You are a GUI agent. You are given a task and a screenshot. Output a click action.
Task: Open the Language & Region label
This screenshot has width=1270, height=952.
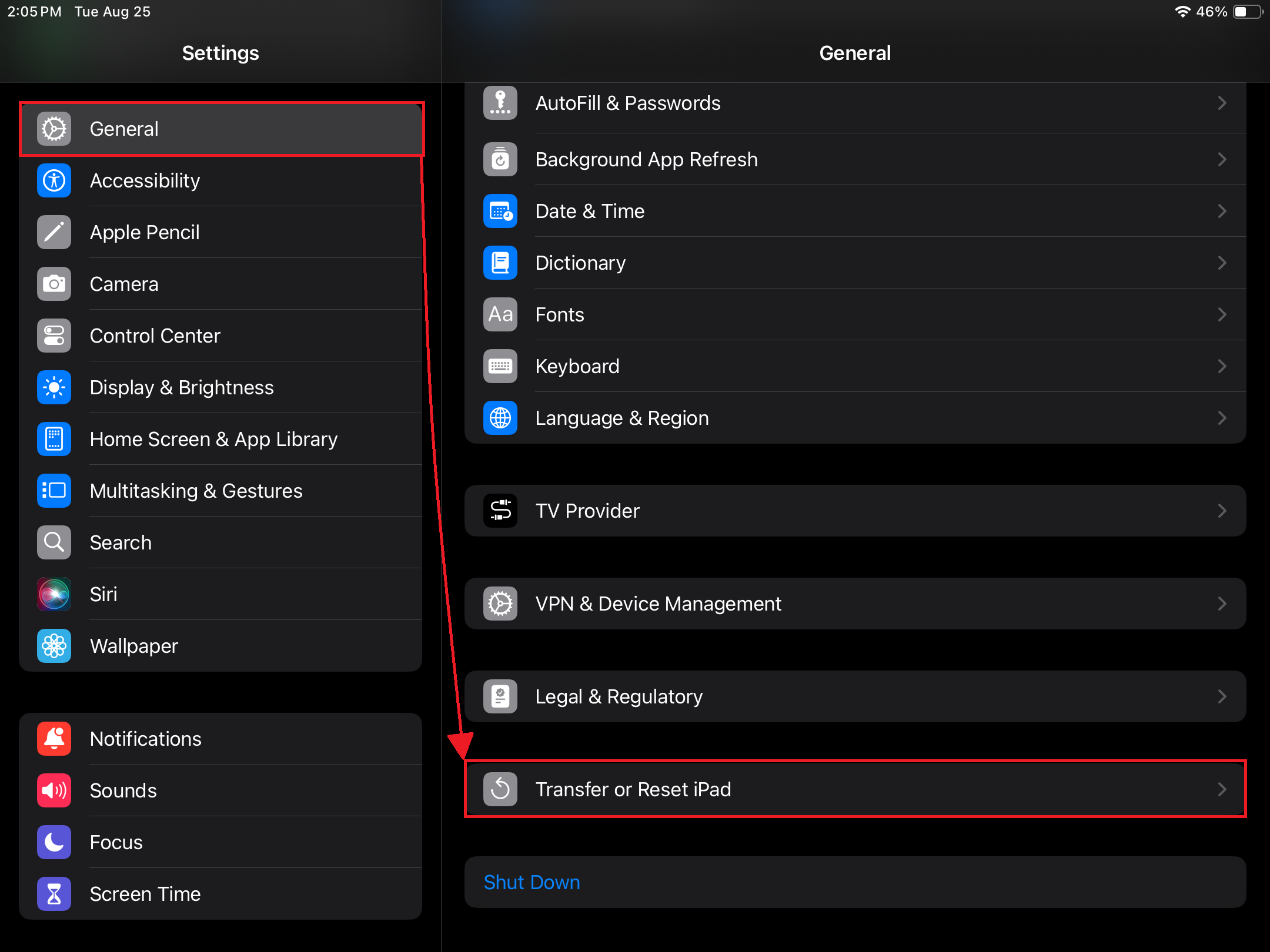click(622, 418)
